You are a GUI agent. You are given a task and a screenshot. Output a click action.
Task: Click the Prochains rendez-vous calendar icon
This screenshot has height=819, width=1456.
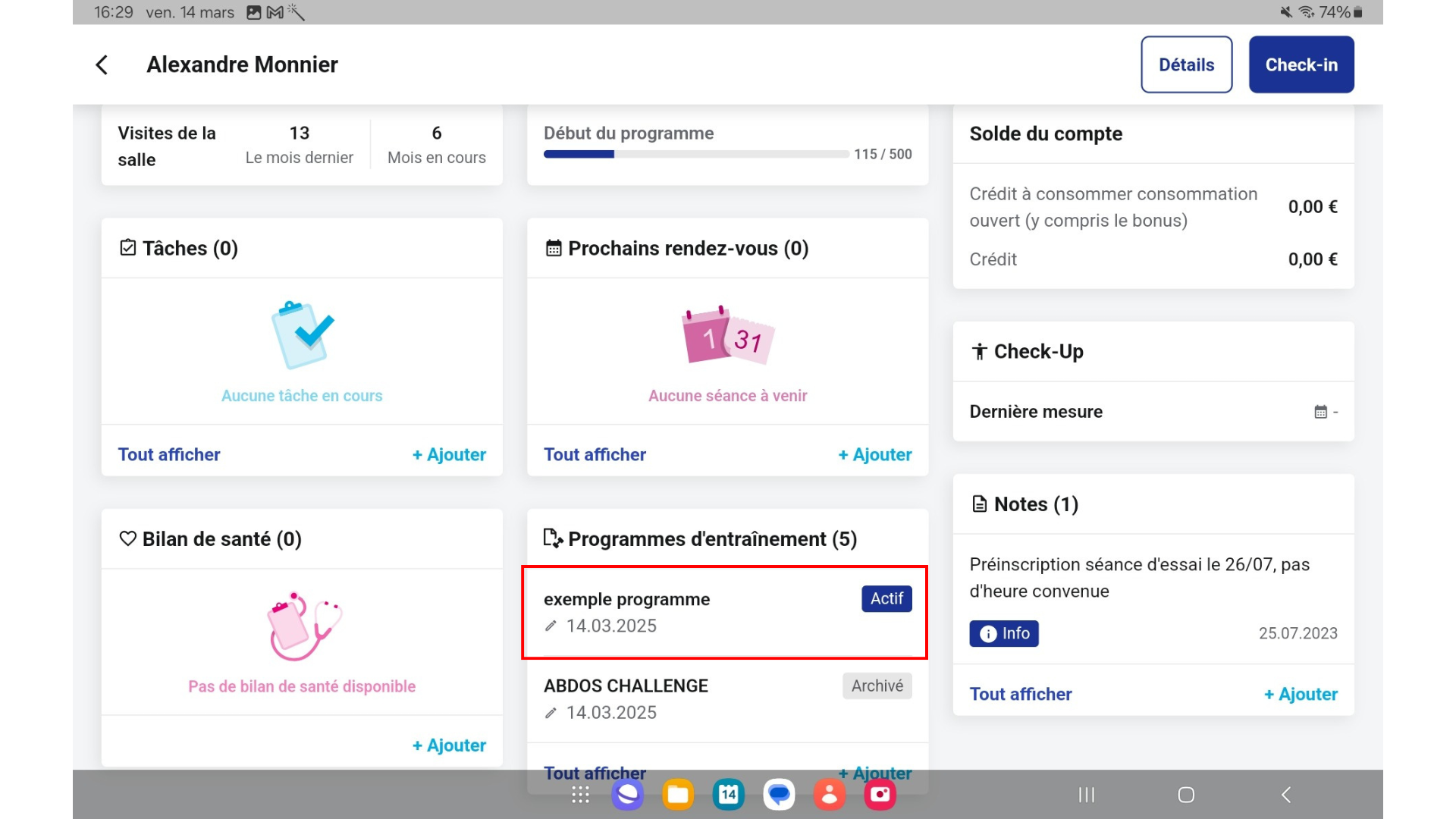(554, 248)
